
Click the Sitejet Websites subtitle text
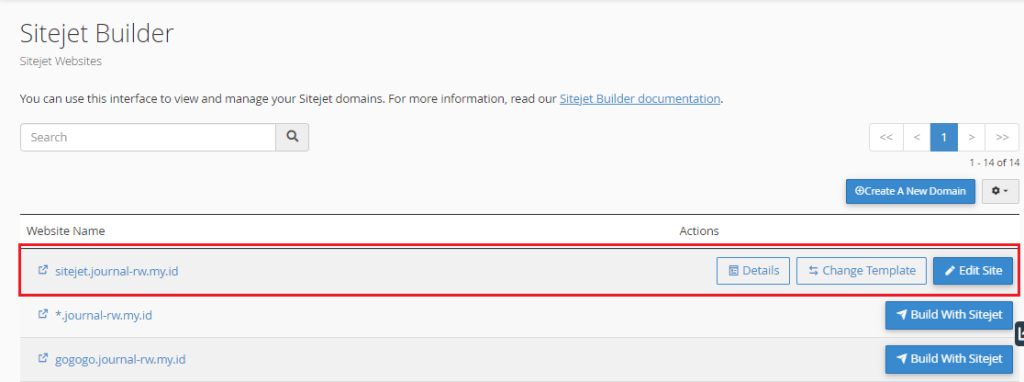pos(61,61)
